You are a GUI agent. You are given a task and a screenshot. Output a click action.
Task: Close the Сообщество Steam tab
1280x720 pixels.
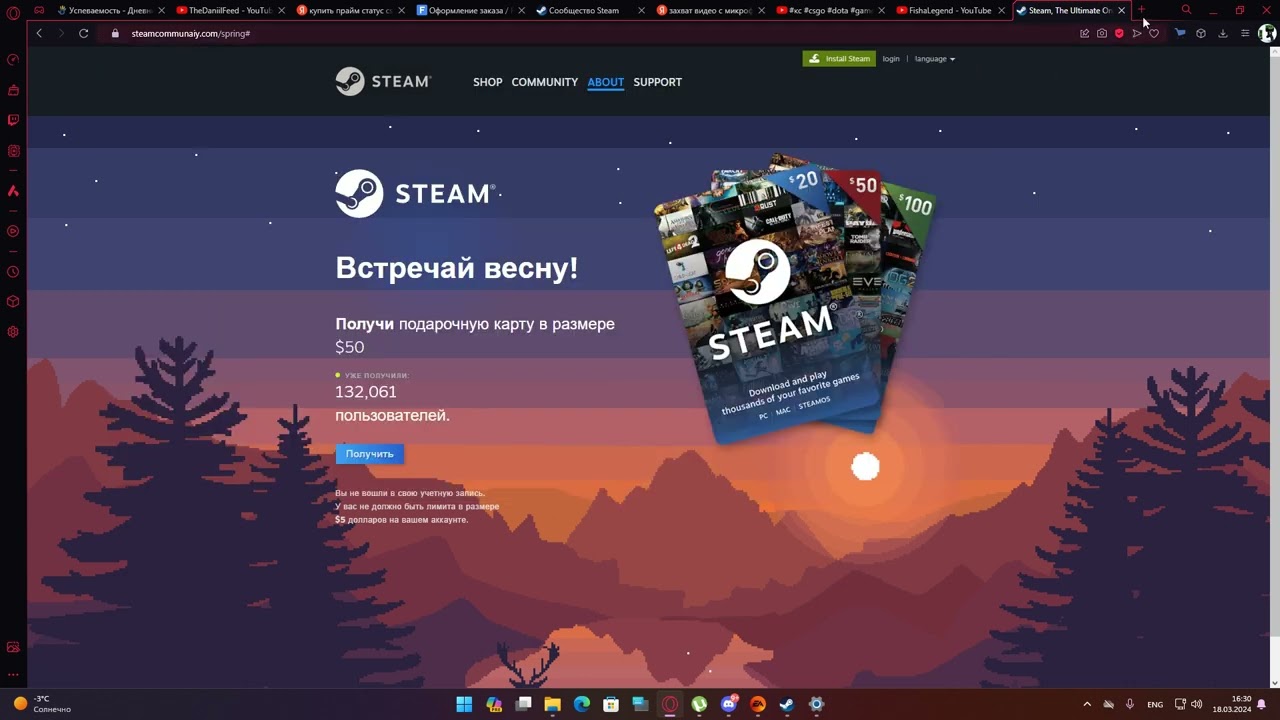[x=641, y=10]
